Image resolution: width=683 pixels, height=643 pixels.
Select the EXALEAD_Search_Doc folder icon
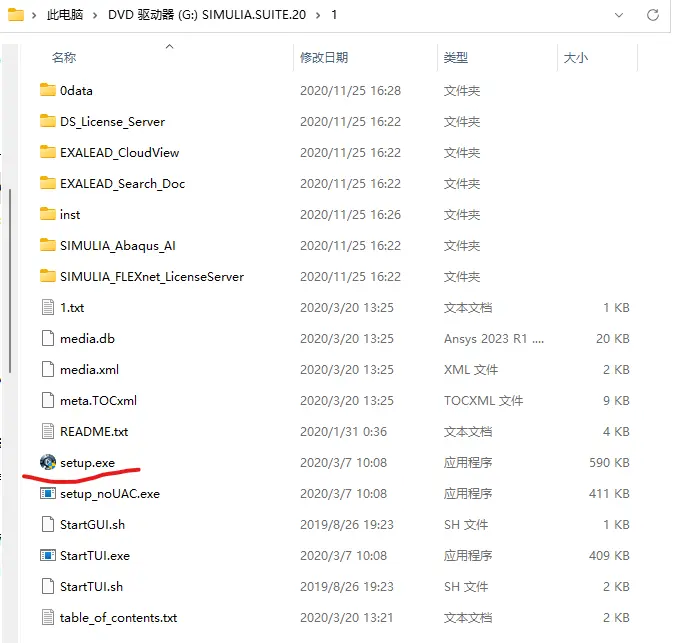(x=47, y=183)
